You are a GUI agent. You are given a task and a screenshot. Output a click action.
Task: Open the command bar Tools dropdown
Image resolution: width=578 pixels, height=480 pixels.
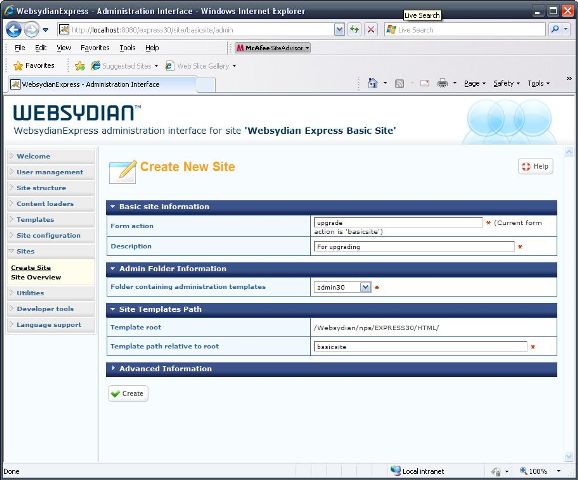coord(538,84)
